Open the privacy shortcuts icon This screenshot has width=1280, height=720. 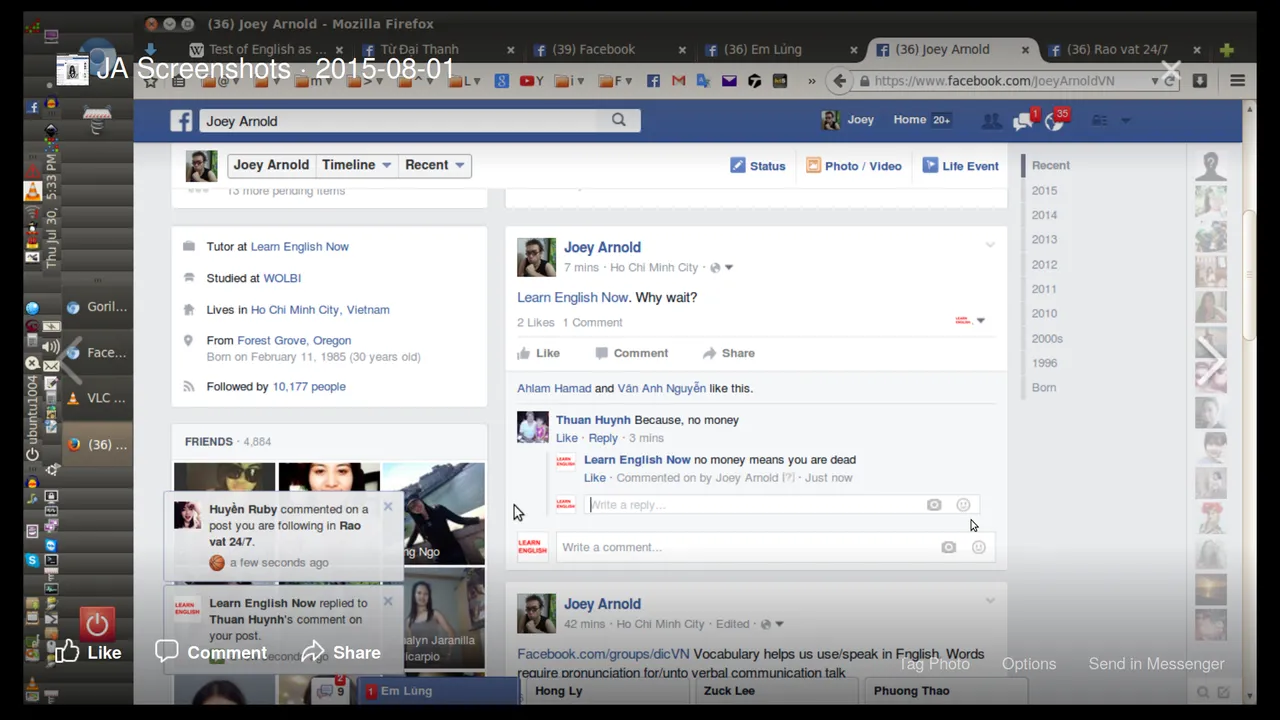point(1100,121)
